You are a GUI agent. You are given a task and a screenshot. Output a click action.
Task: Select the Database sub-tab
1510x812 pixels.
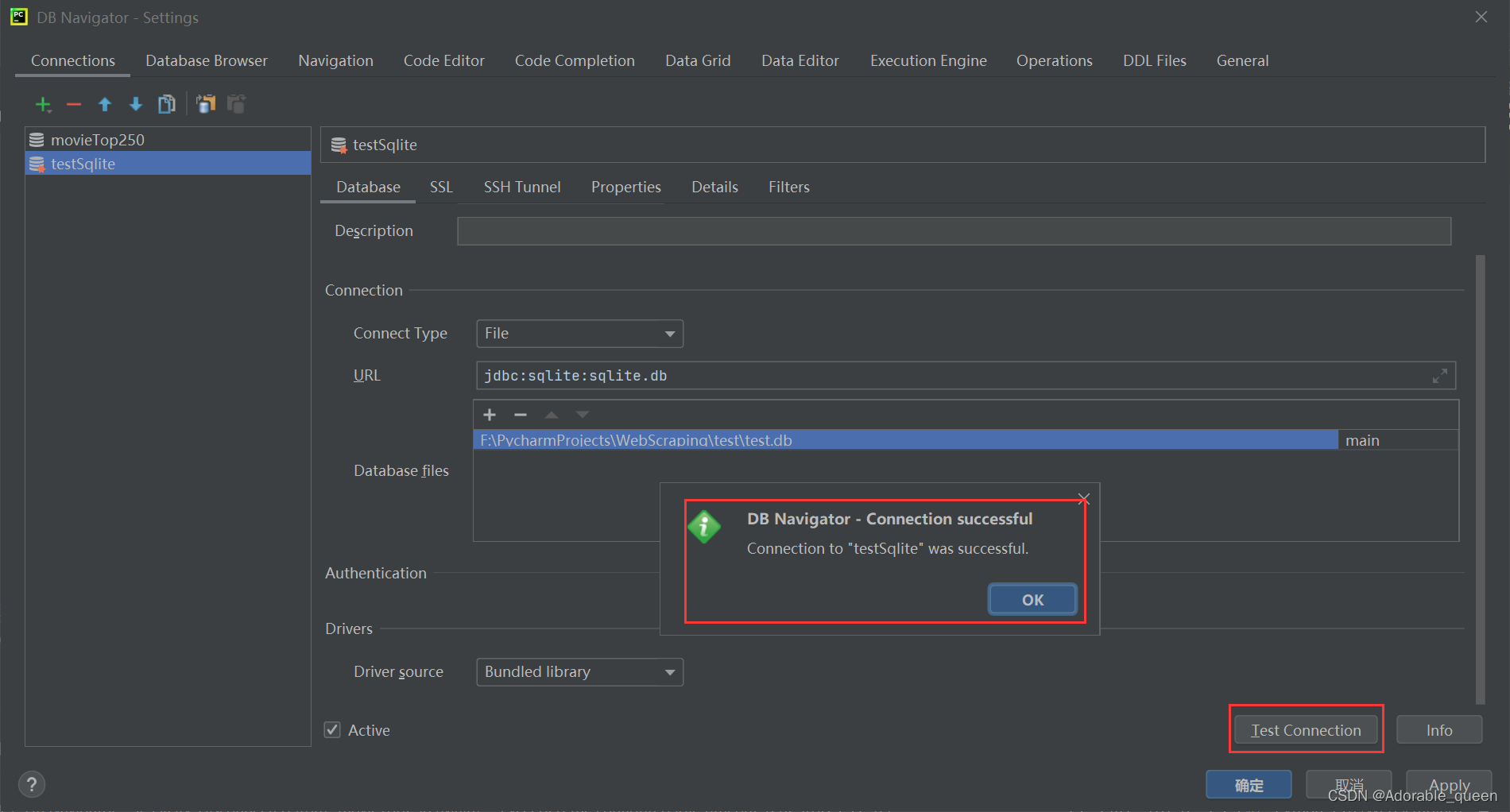point(368,187)
